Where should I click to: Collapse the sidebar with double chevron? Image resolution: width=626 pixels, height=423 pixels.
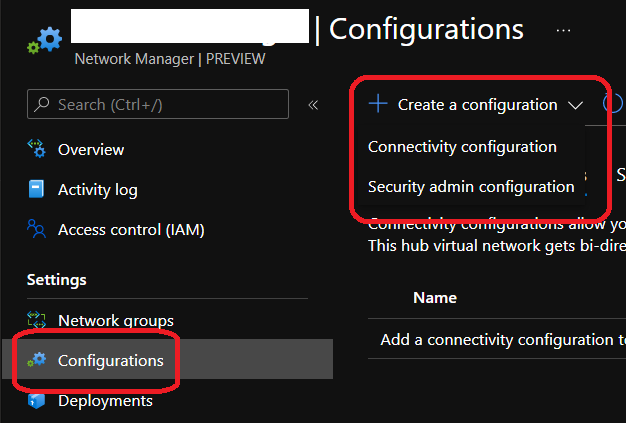point(313,104)
